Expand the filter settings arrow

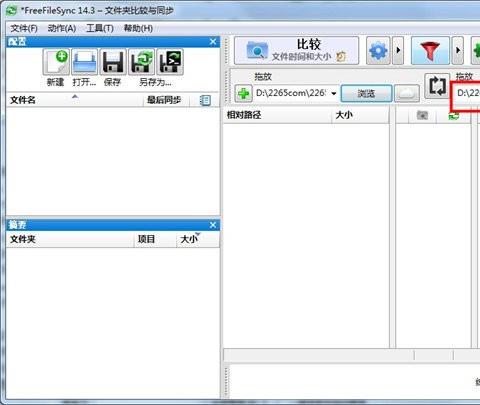(x=458, y=51)
